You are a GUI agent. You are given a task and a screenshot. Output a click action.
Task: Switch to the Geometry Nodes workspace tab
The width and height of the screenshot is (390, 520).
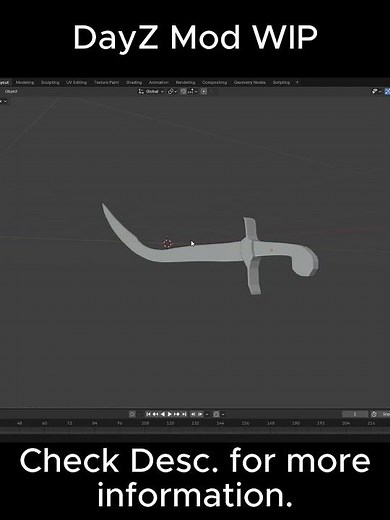250,82
